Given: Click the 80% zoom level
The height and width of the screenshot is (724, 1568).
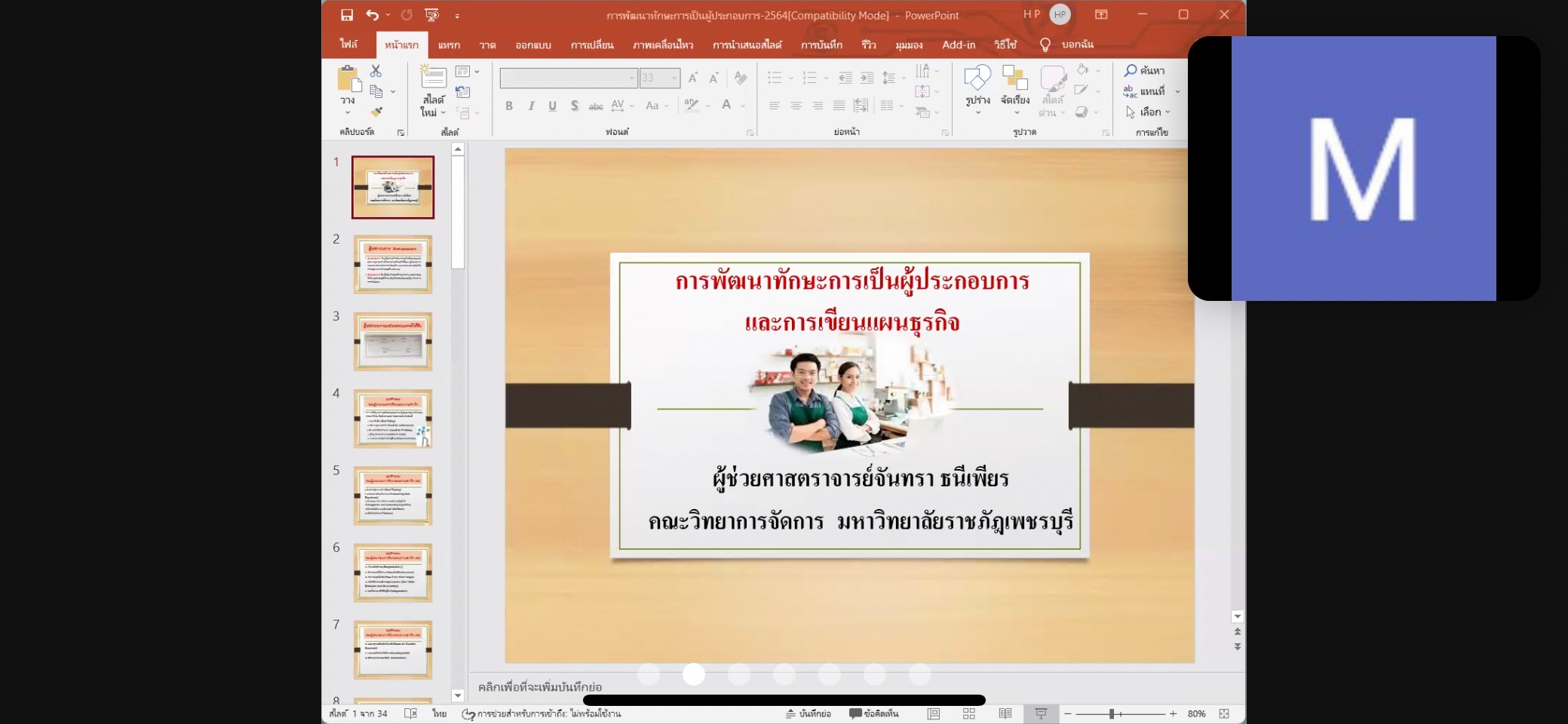Looking at the screenshot, I should pos(1196,713).
